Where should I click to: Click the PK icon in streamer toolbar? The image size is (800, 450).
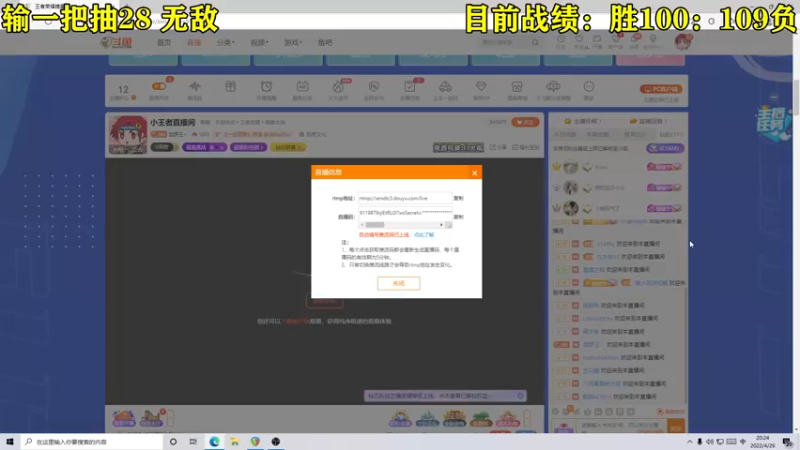click(x=373, y=87)
